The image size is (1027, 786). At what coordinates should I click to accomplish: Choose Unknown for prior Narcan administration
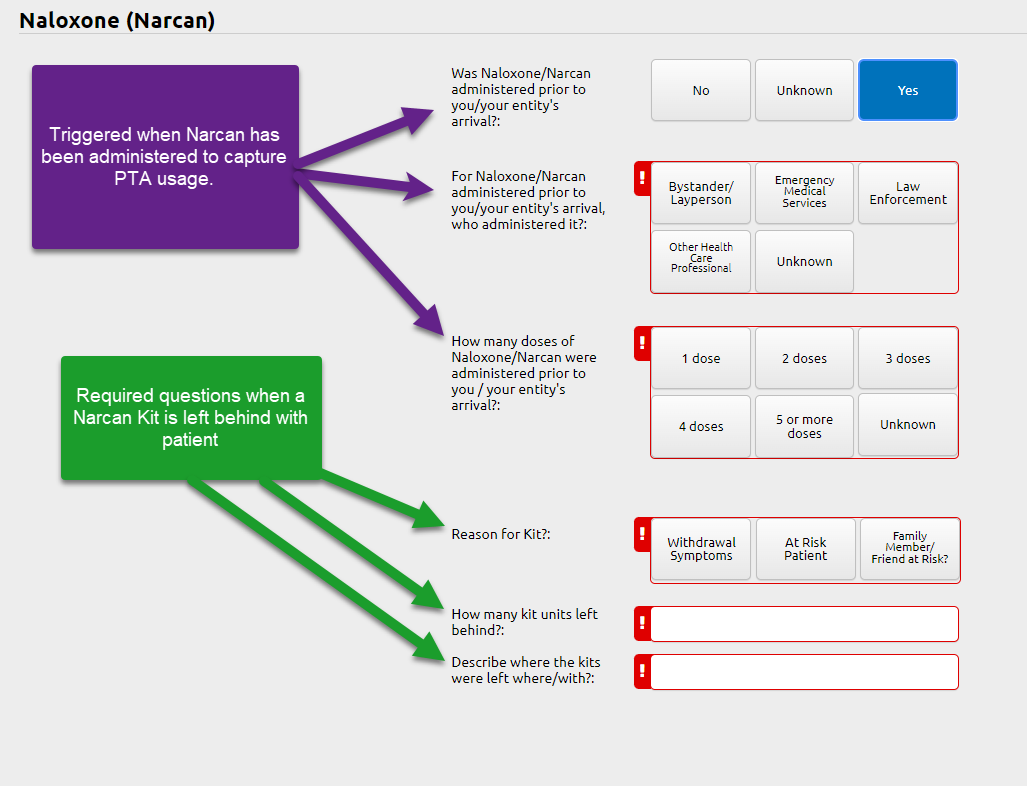click(x=804, y=90)
